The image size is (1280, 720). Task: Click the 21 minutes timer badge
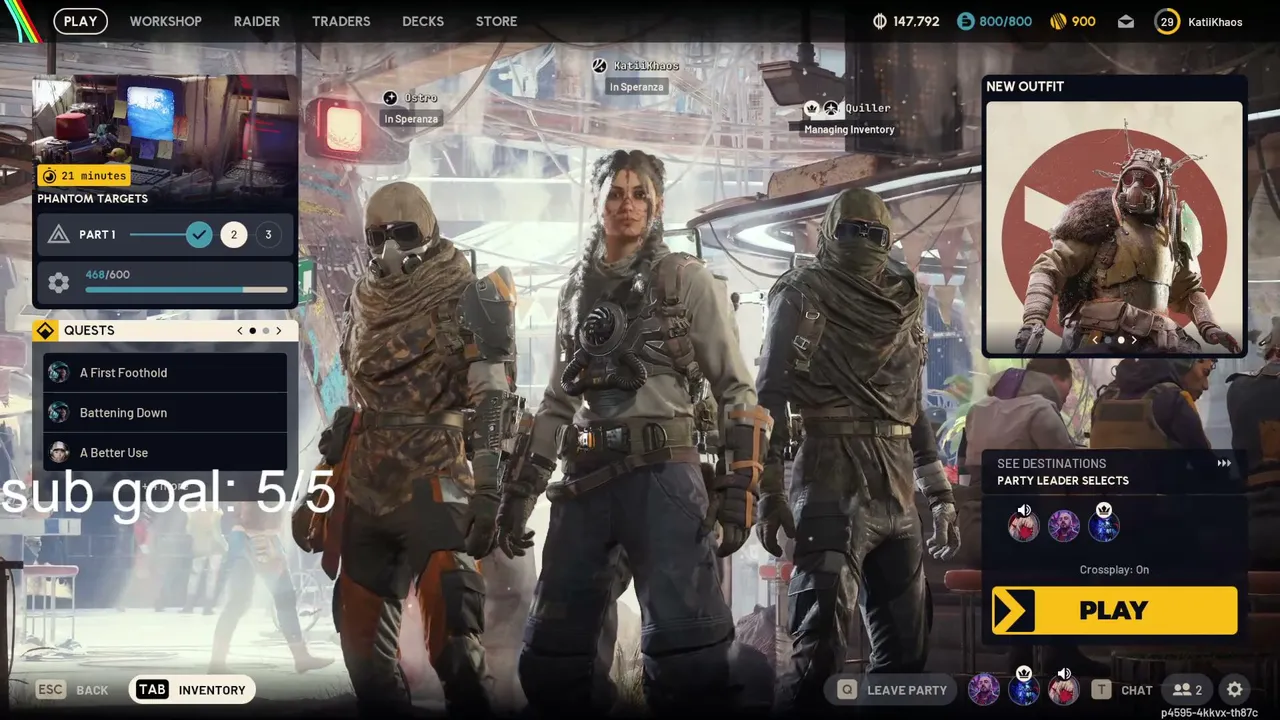(84, 176)
